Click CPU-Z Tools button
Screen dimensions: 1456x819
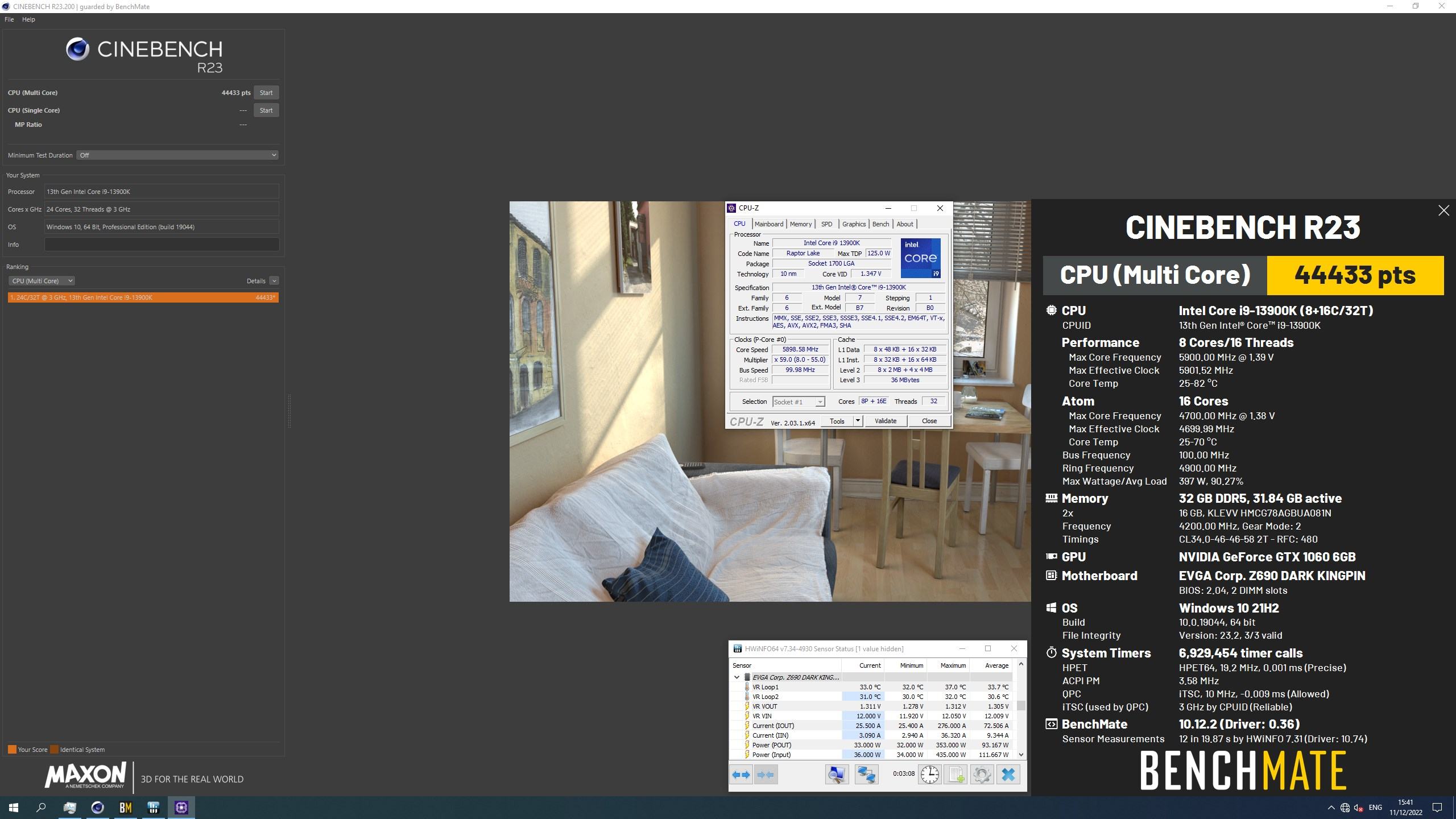click(x=837, y=421)
